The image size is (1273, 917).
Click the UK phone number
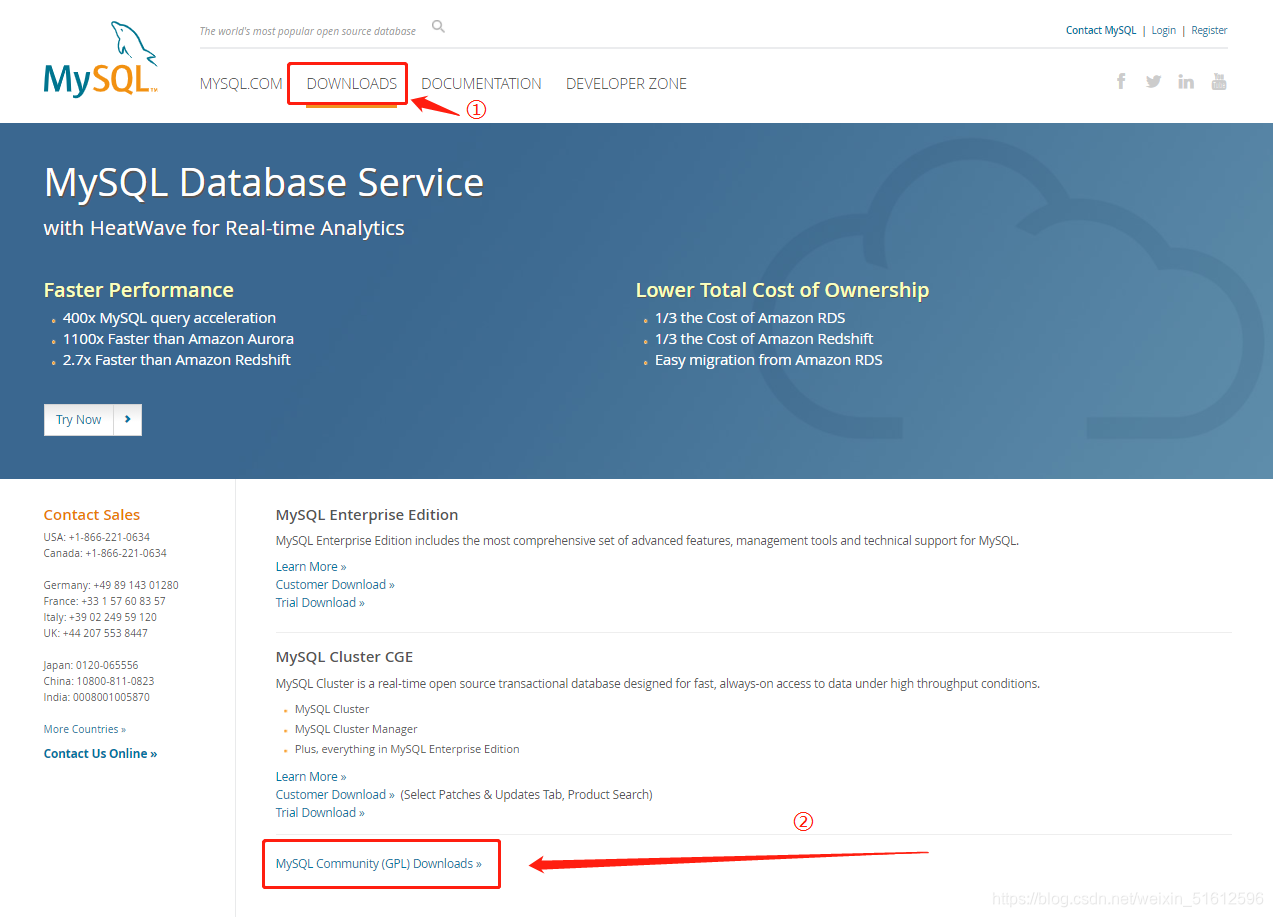[105, 633]
